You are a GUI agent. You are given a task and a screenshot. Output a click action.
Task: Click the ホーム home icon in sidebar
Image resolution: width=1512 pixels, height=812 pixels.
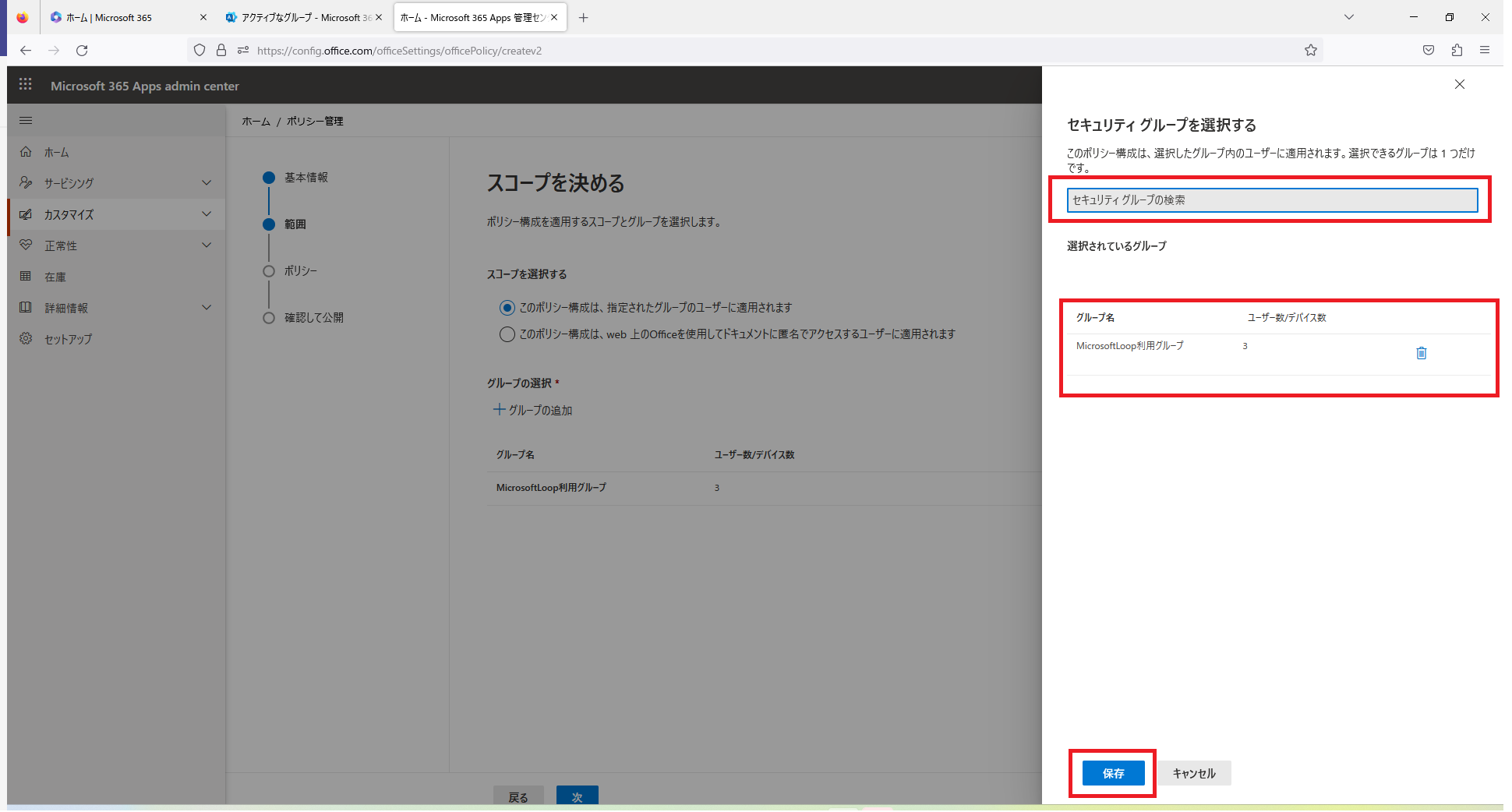pyautogui.click(x=26, y=152)
